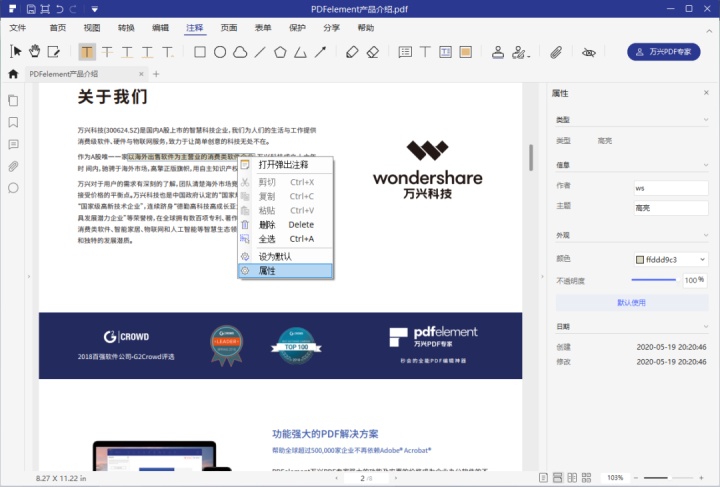Select the Strikethrough text tool
Viewport: 720px width, 487px height.
click(x=107, y=52)
